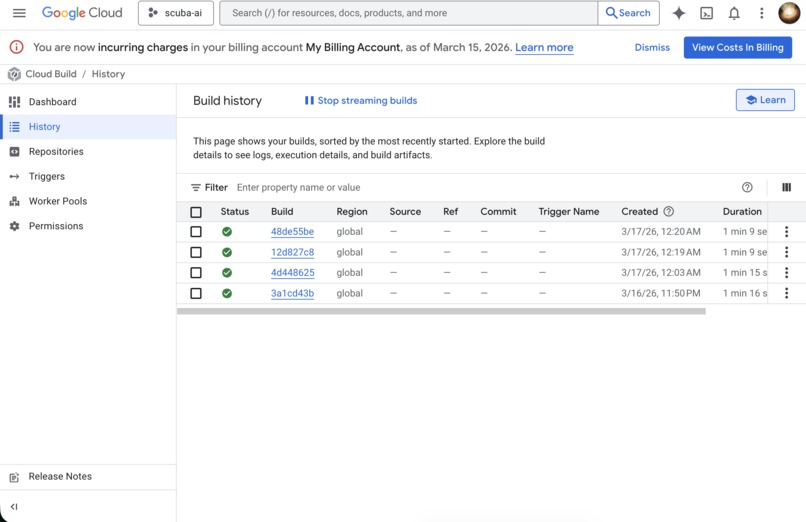The width and height of the screenshot is (806, 522).
Task: Follow the Learn more link
Action: (x=544, y=47)
